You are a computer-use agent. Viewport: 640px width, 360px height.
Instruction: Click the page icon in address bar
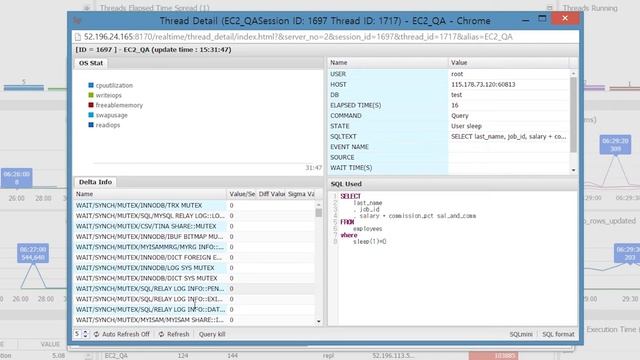tap(78, 37)
